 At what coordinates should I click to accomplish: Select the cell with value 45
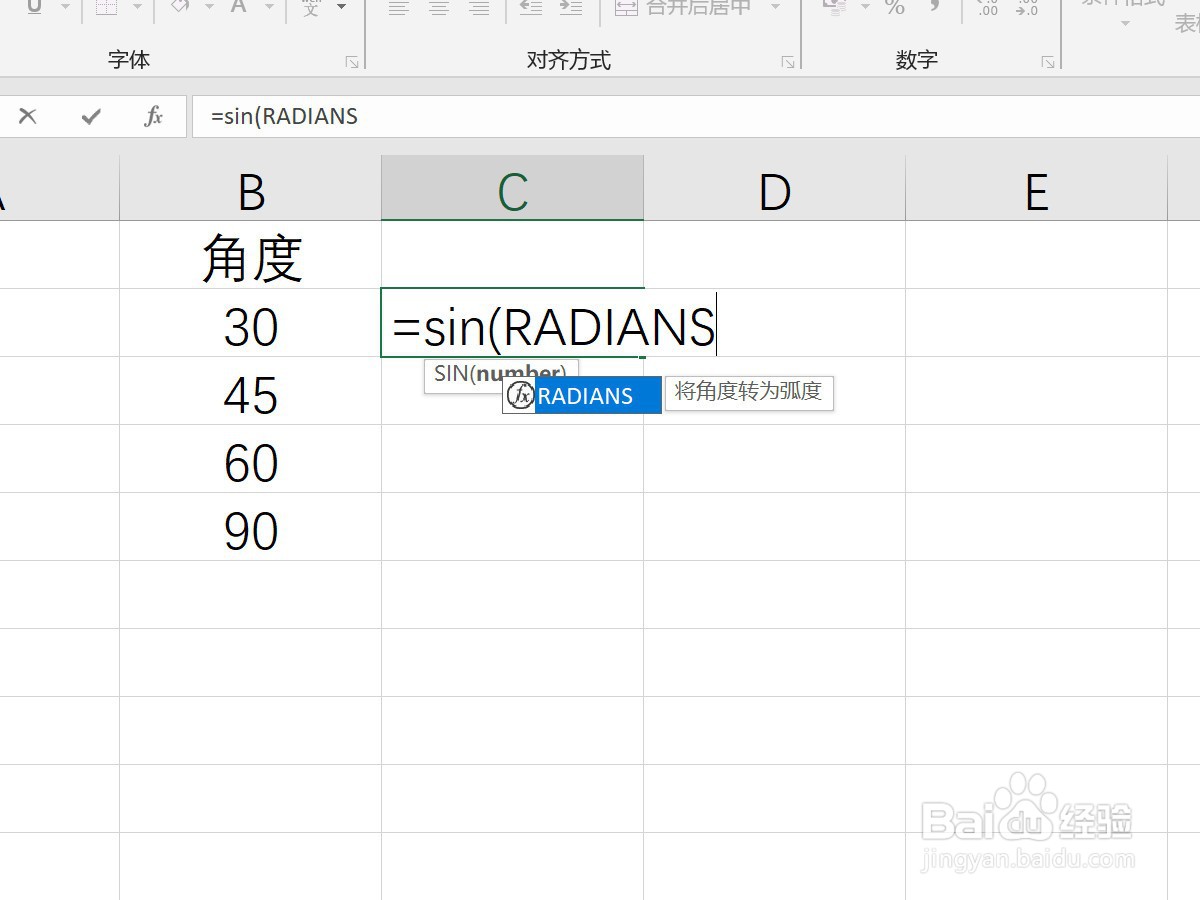[251, 391]
